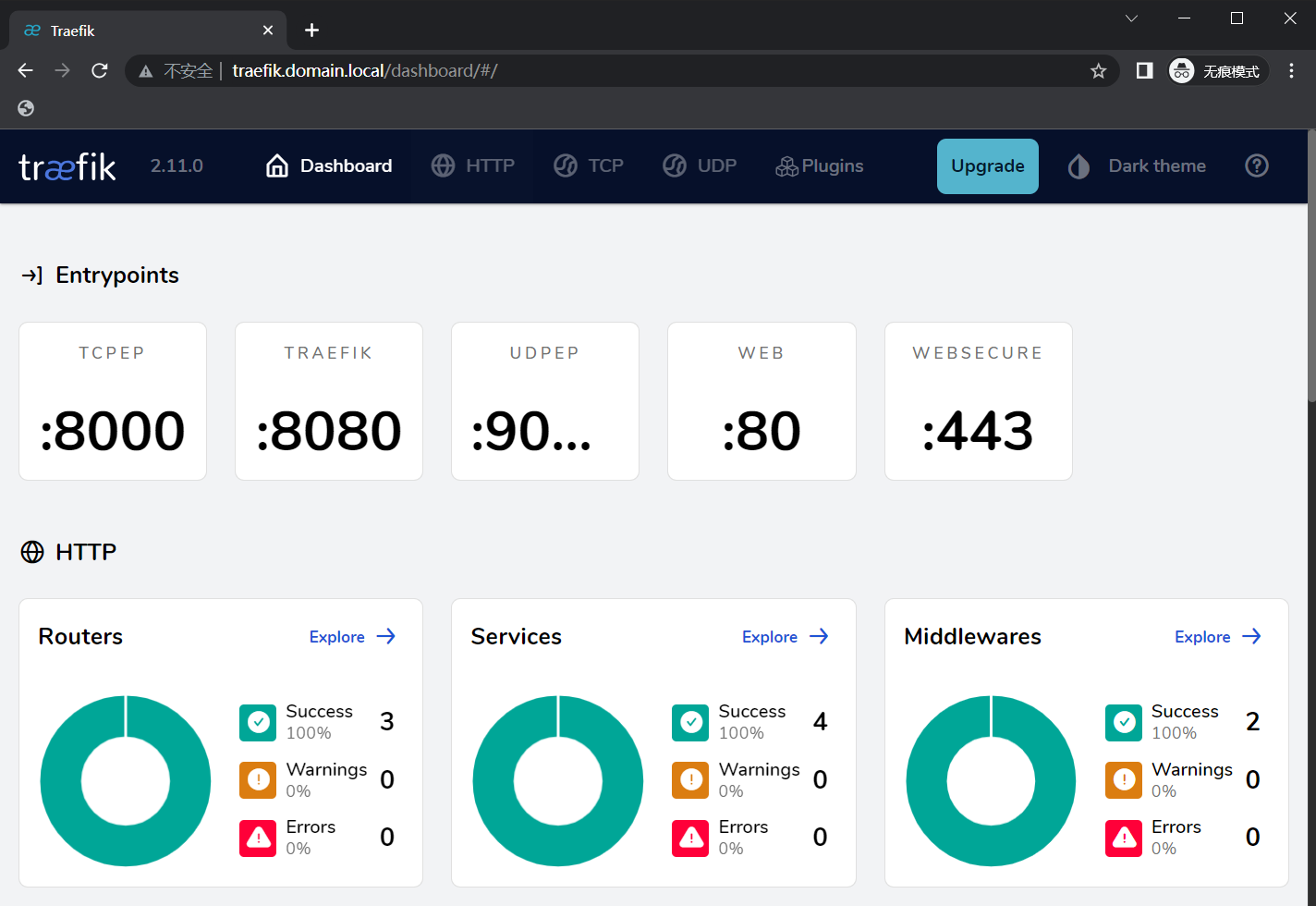Image resolution: width=1316 pixels, height=906 pixels.
Task: Explore Middlewares link
Action: [x=1202, y=637]
